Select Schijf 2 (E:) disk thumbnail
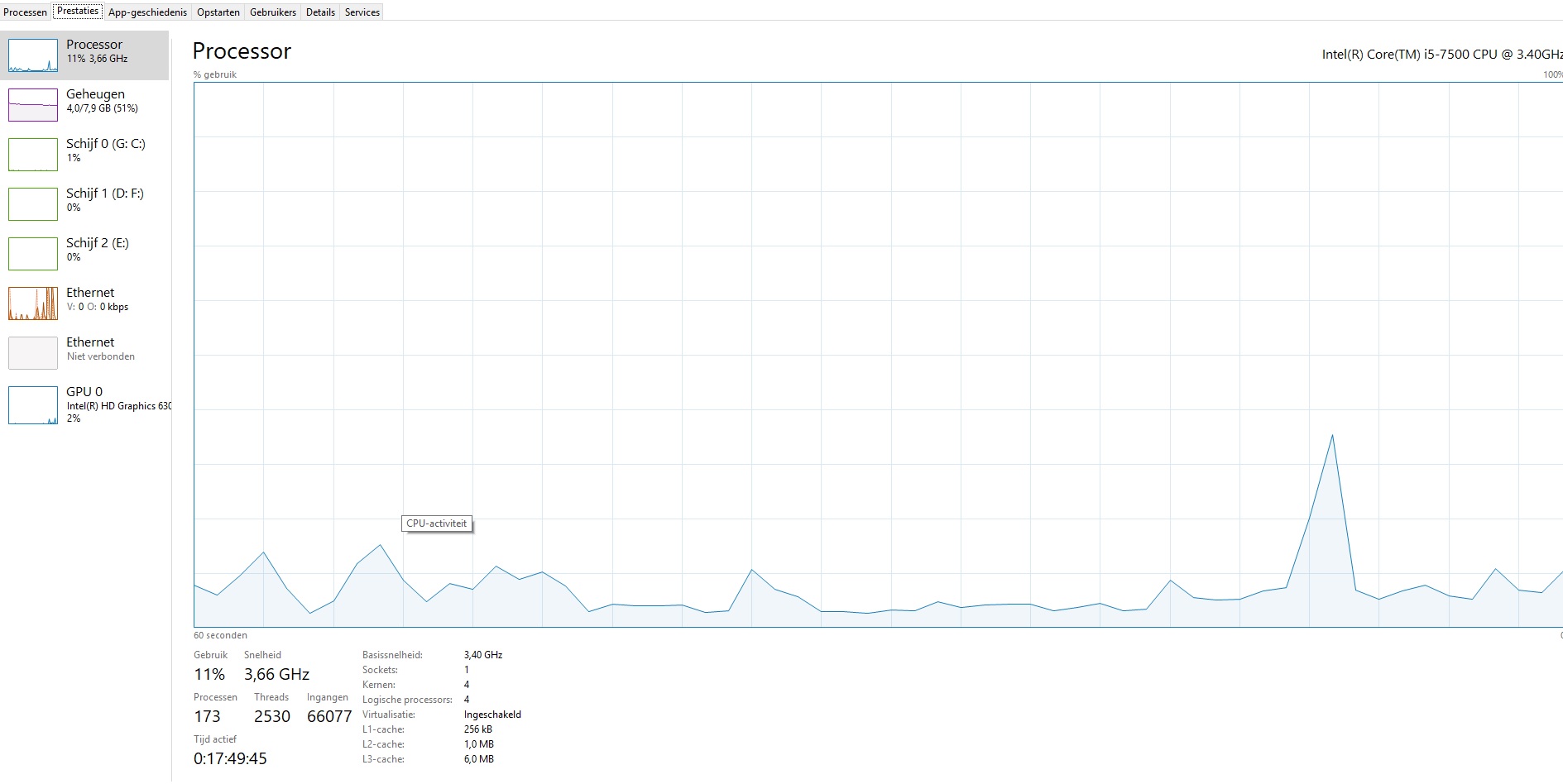Image resolution: width=1563 pixels, height=784 pixels. [x=33, y=254]
